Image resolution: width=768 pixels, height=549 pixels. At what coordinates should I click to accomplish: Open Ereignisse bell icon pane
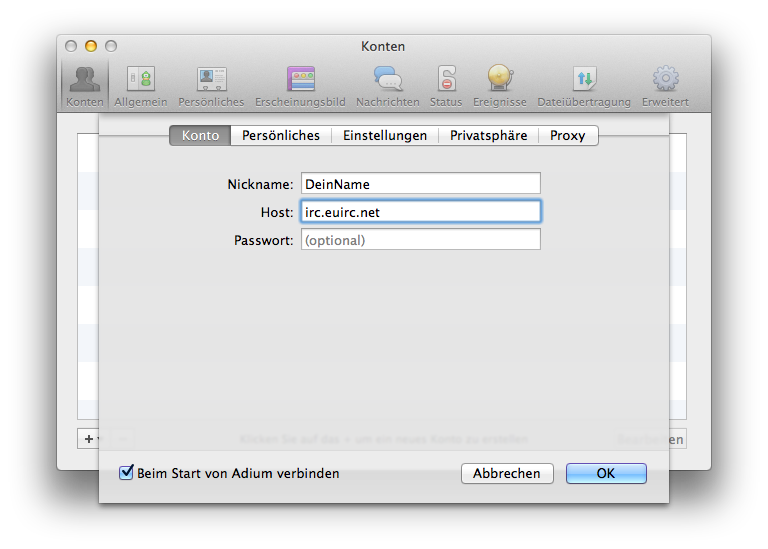point(499,85)
